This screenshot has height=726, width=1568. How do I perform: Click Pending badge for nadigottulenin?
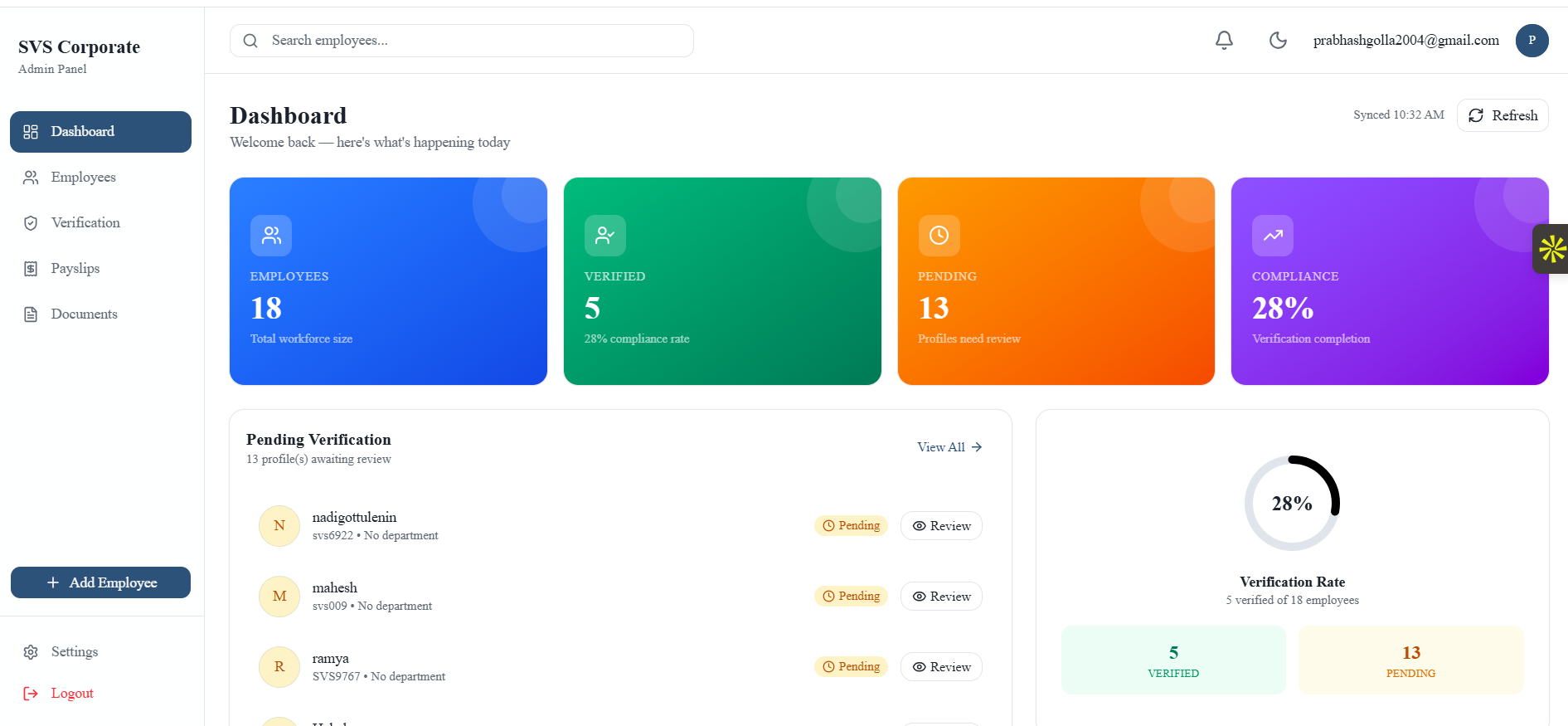coord(851,526)
